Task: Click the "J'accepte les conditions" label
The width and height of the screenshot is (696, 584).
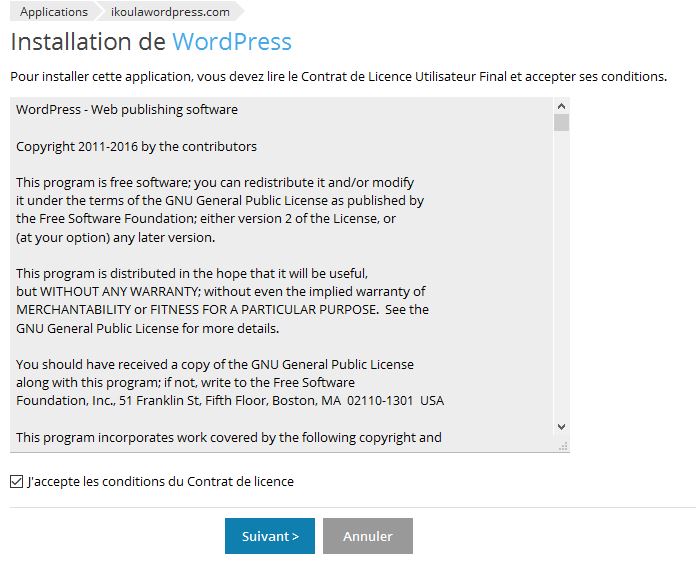Action: click(x=161, y=482)
